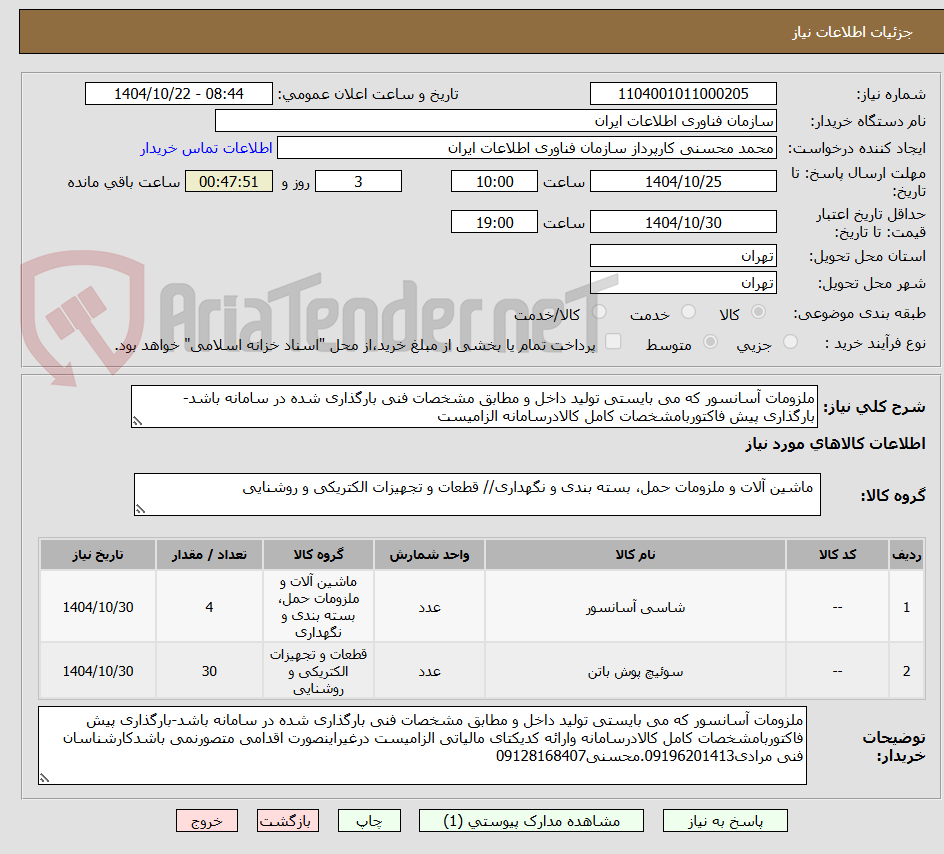Screen dimensions: 944x854
Task: Click the delivery city field تهران
Action: [x=683, y=283]
